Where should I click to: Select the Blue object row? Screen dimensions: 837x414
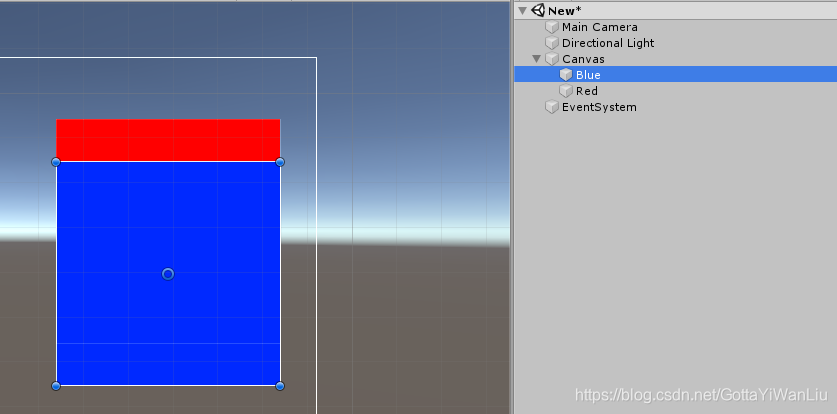pos(675,74)
